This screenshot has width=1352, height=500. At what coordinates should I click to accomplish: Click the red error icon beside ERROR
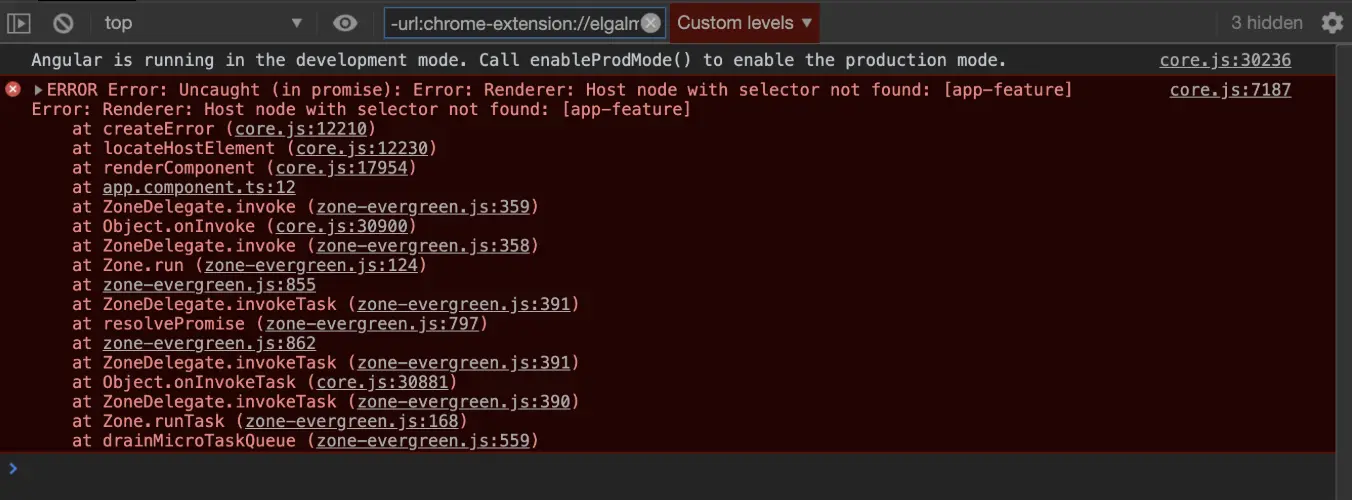pyautogui.click(x=13, y=89)
